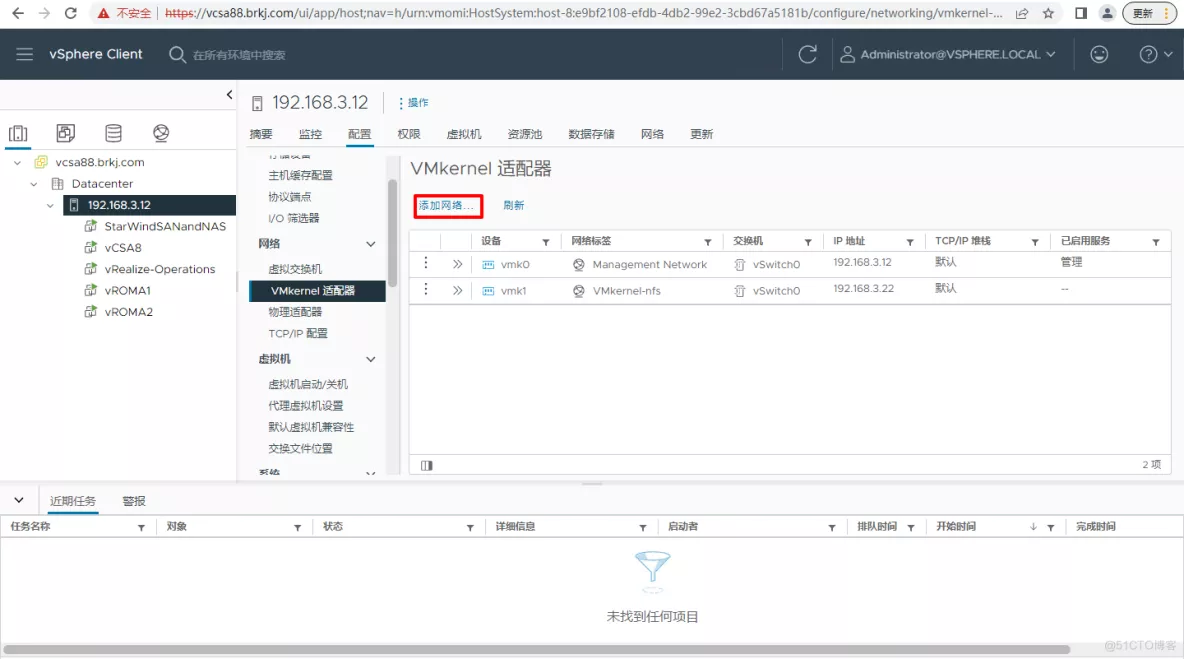Select the VMs and Templates inventory icon
This screenshot has height=659, width=1184.
point(66,134)
